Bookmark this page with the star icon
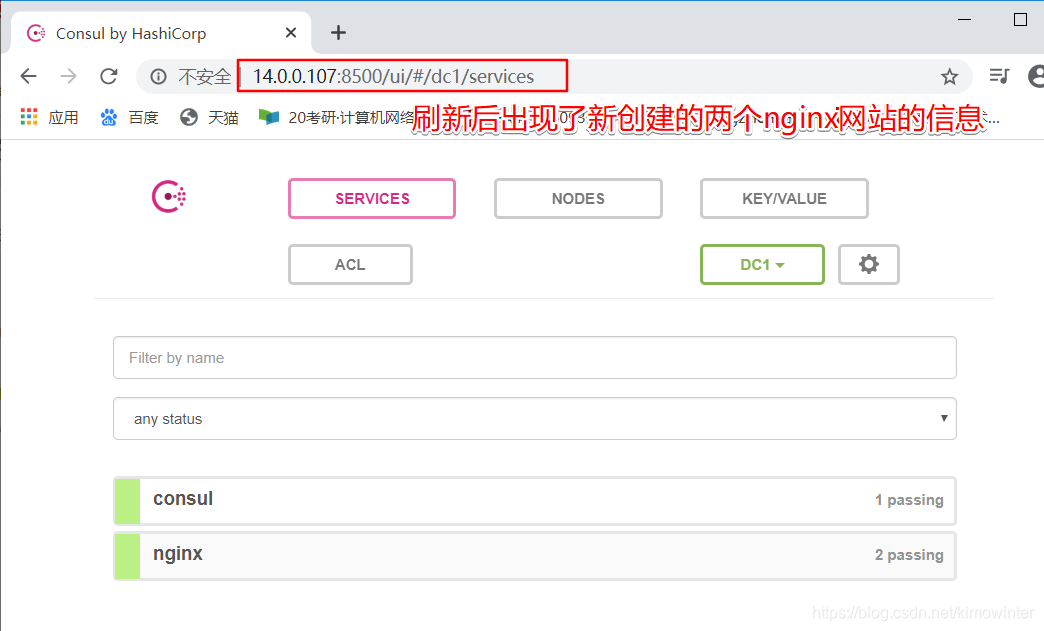The image size is (1044, 631). pyautogui.click(x=949, y=77)
